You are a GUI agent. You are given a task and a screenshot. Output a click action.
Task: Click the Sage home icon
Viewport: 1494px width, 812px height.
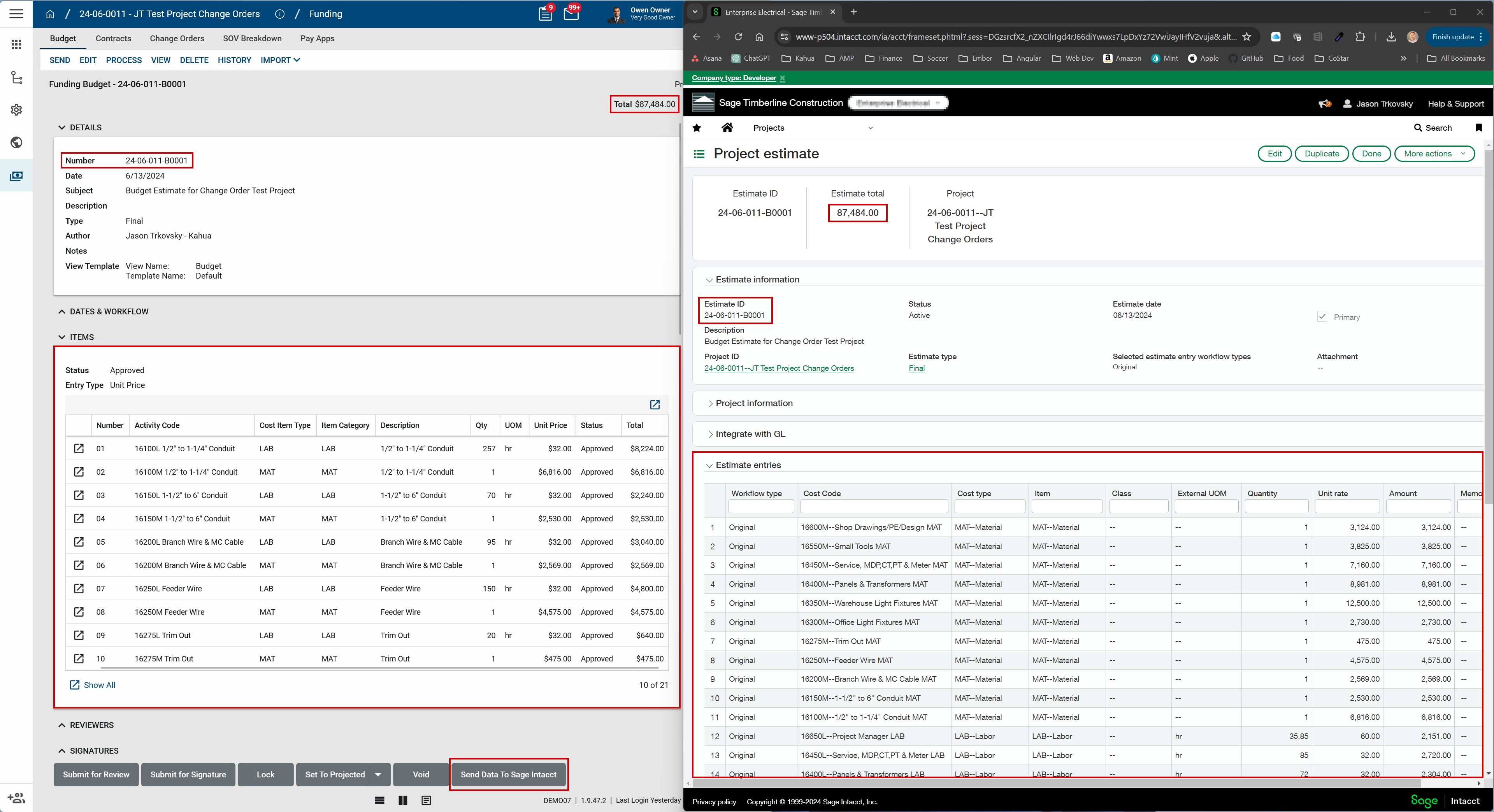point(727,128)
